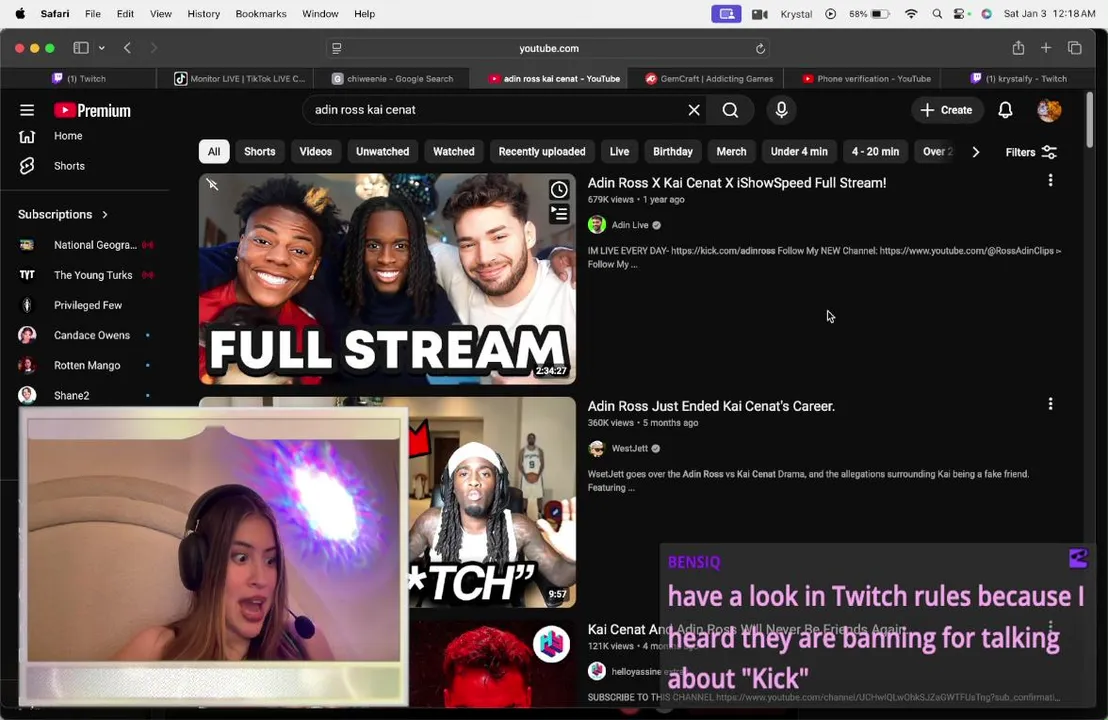Screen dimensions: 1108x720
Task: Open more options for the iShowSpeed Full Stream video
Action: pyautogui.click(x=1050, y=181)
